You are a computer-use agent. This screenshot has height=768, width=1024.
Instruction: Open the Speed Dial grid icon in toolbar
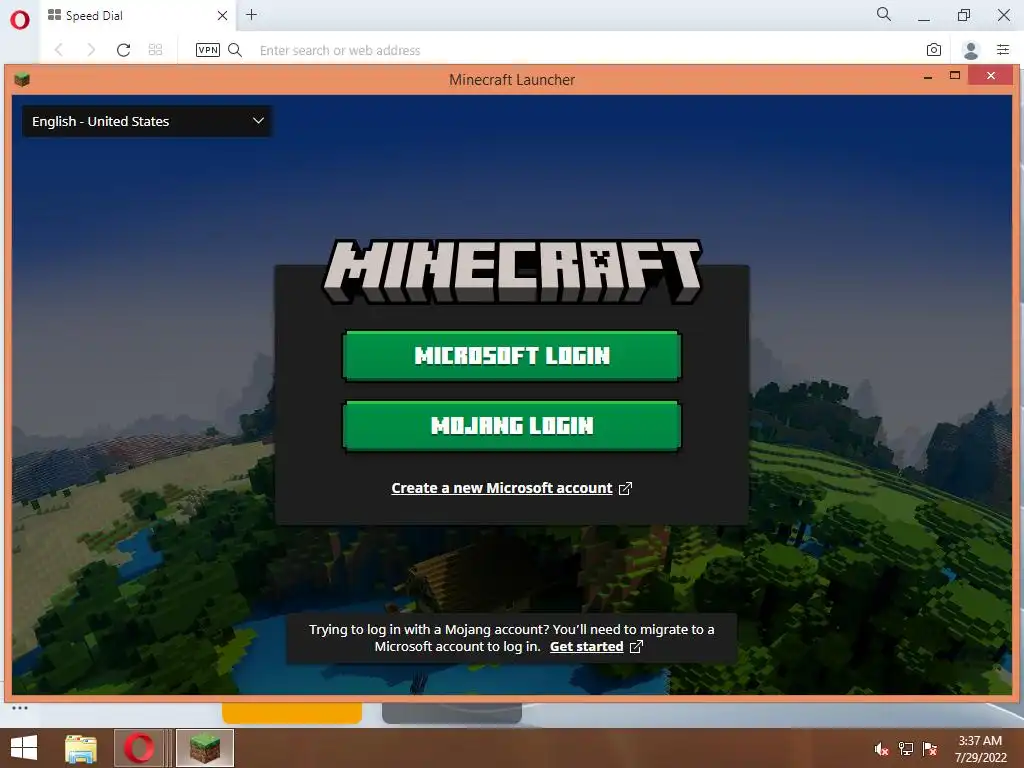(x=155, y=50)
